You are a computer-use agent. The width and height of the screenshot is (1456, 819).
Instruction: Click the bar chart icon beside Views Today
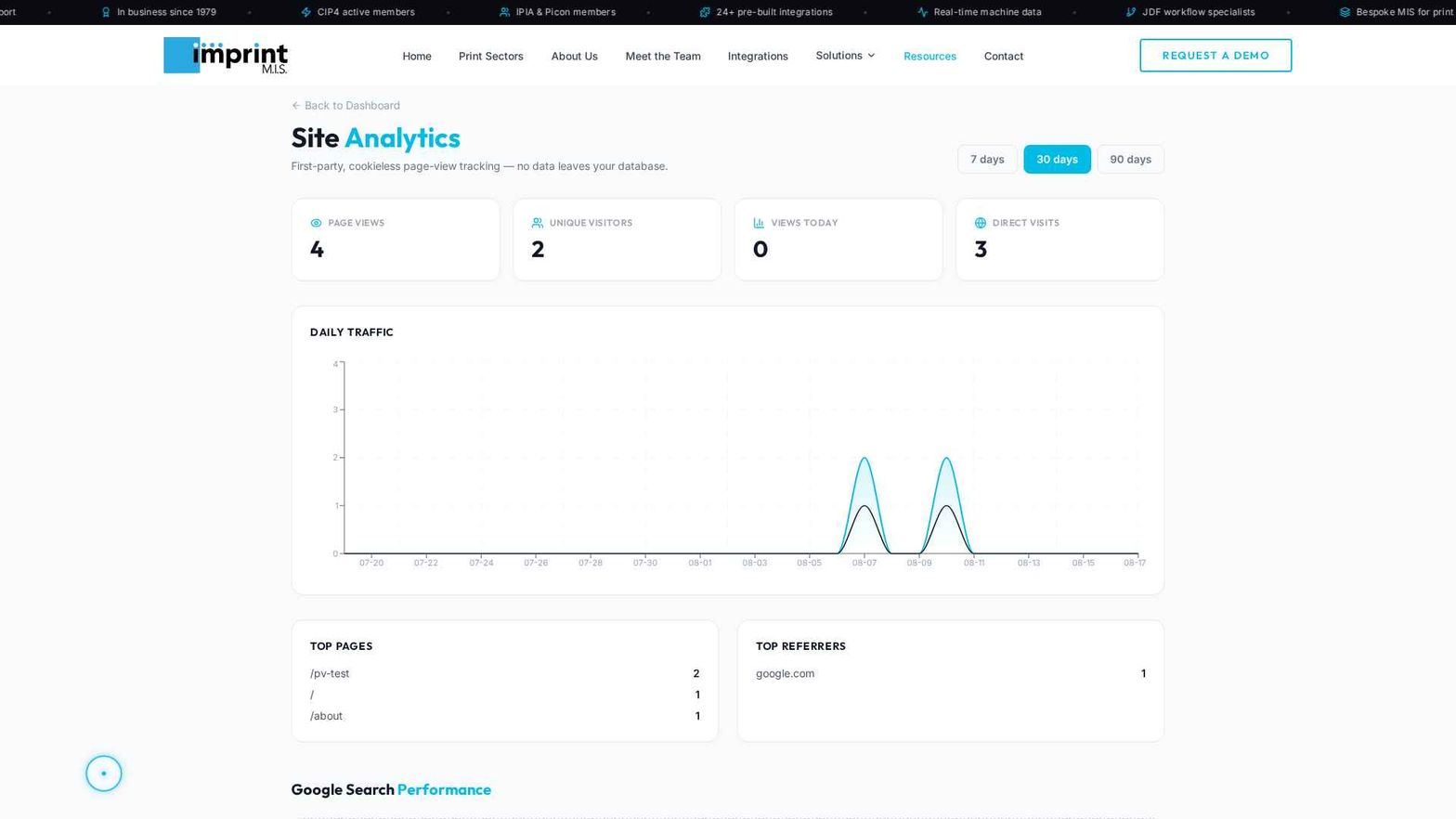point(759,223)
